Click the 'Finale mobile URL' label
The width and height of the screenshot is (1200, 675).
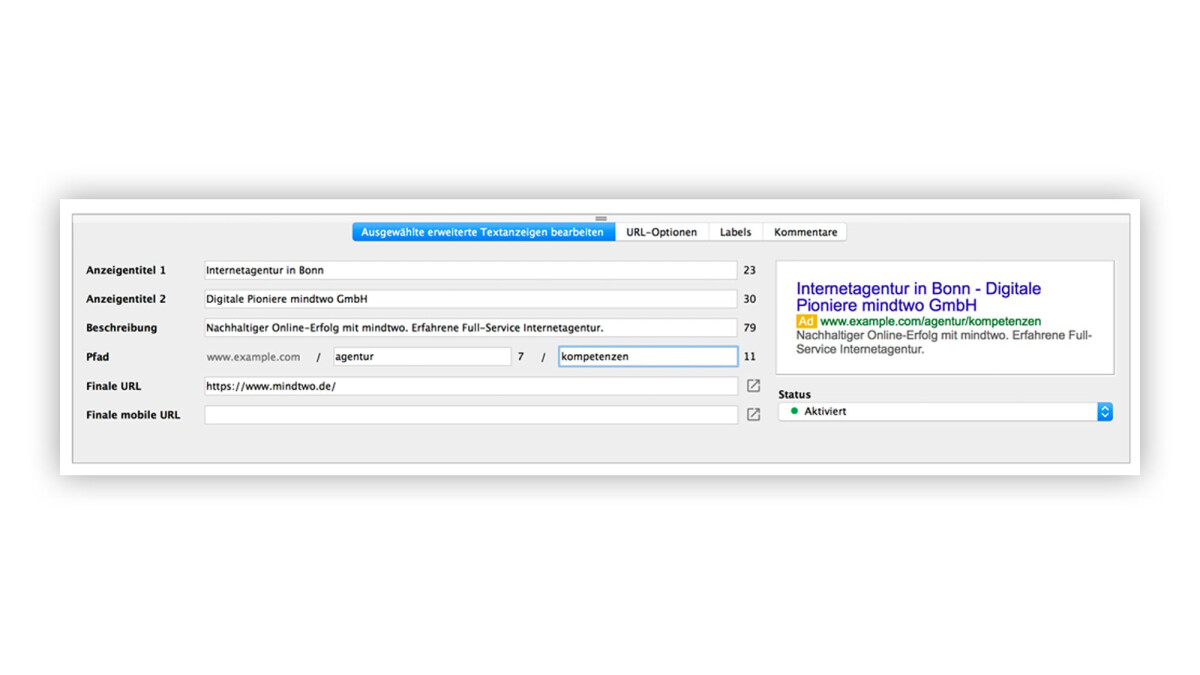(133, 414)
